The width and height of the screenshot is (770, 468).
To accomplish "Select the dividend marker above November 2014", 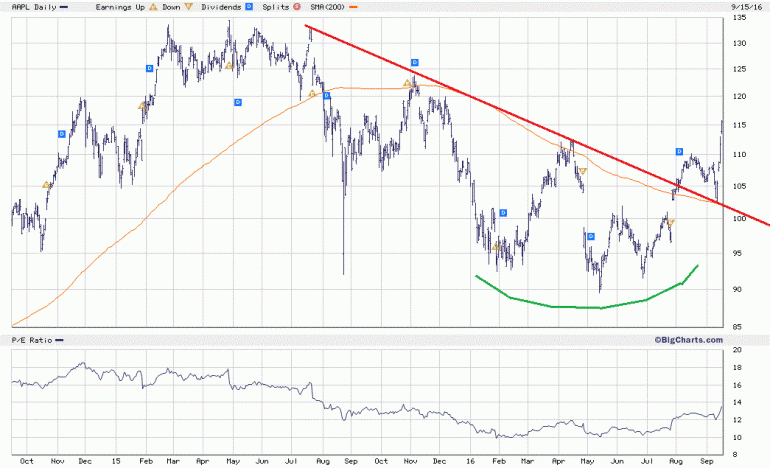I will (x=62, y=134).
